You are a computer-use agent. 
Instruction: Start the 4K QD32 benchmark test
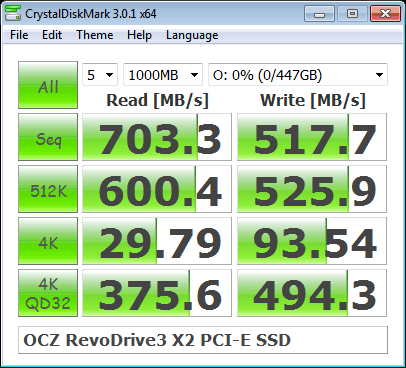click(48, 293)
